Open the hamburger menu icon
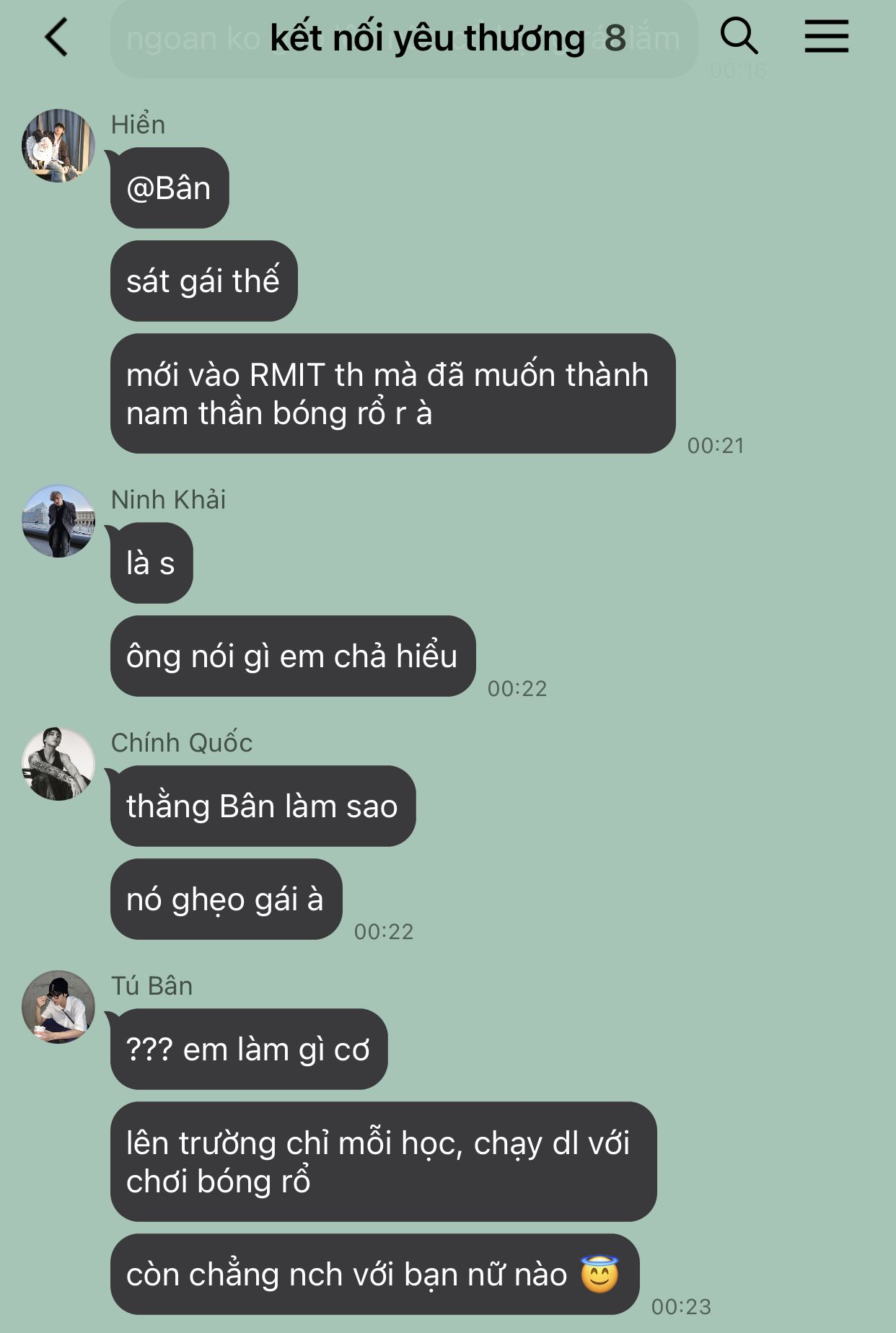This screenshot has height=1333, width=896. click(x=826, y=36)
